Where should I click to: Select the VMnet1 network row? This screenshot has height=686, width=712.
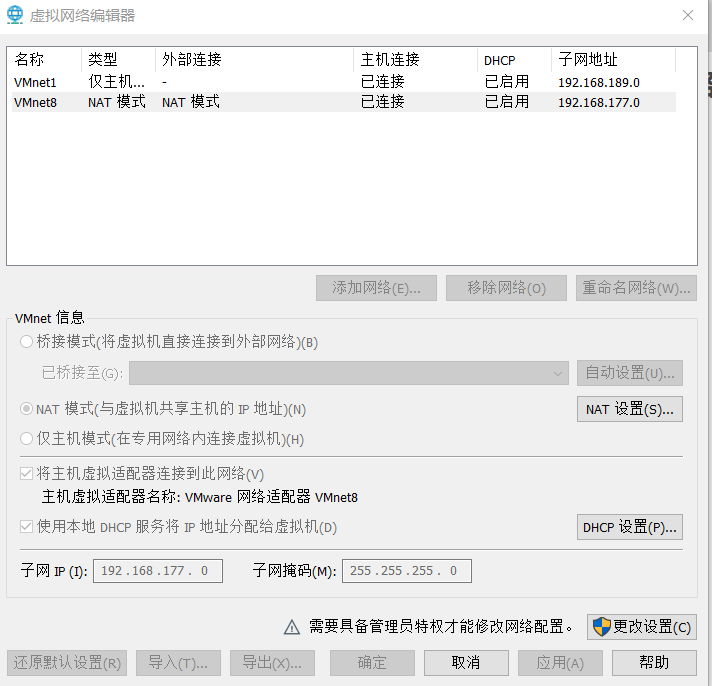[344, 82]
